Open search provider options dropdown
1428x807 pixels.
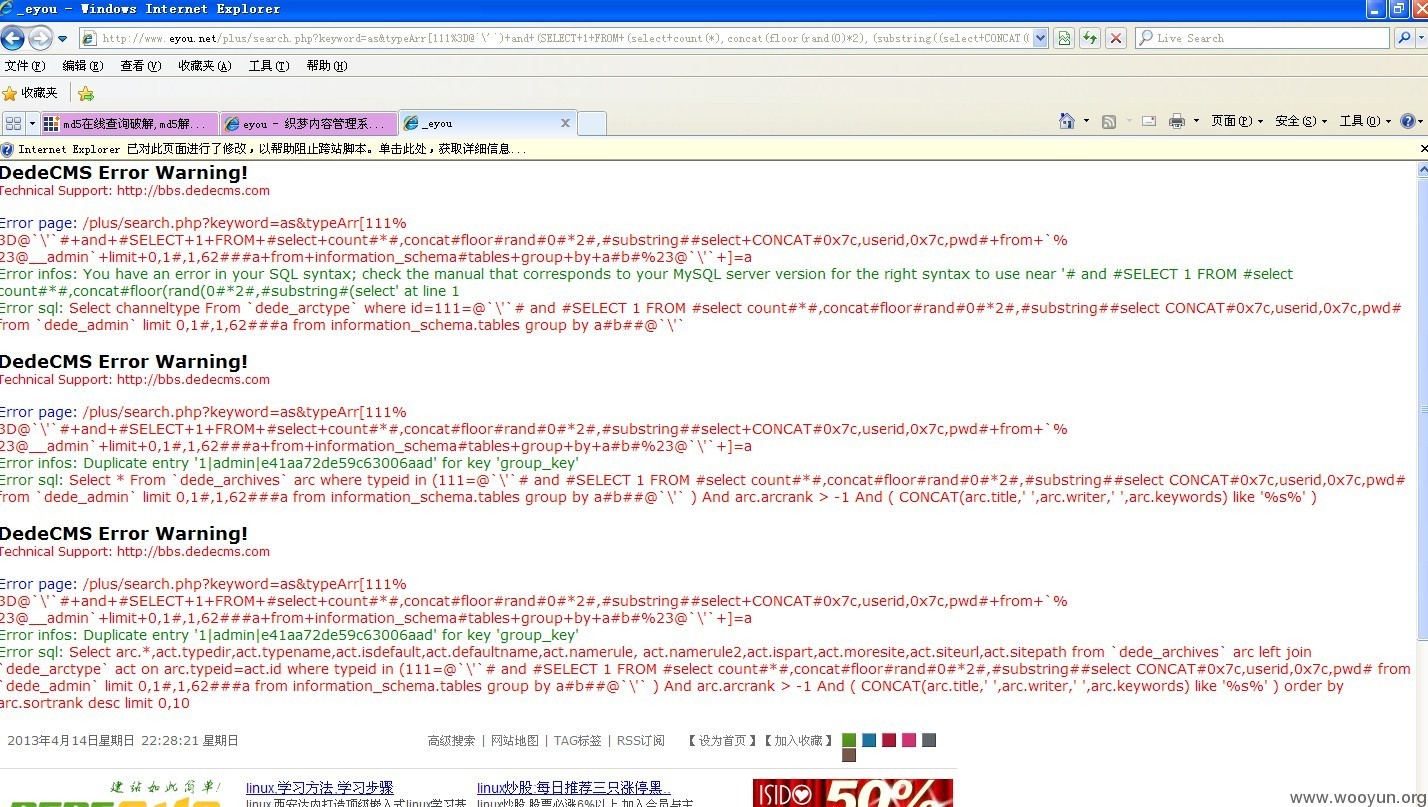pos(1420,38)
